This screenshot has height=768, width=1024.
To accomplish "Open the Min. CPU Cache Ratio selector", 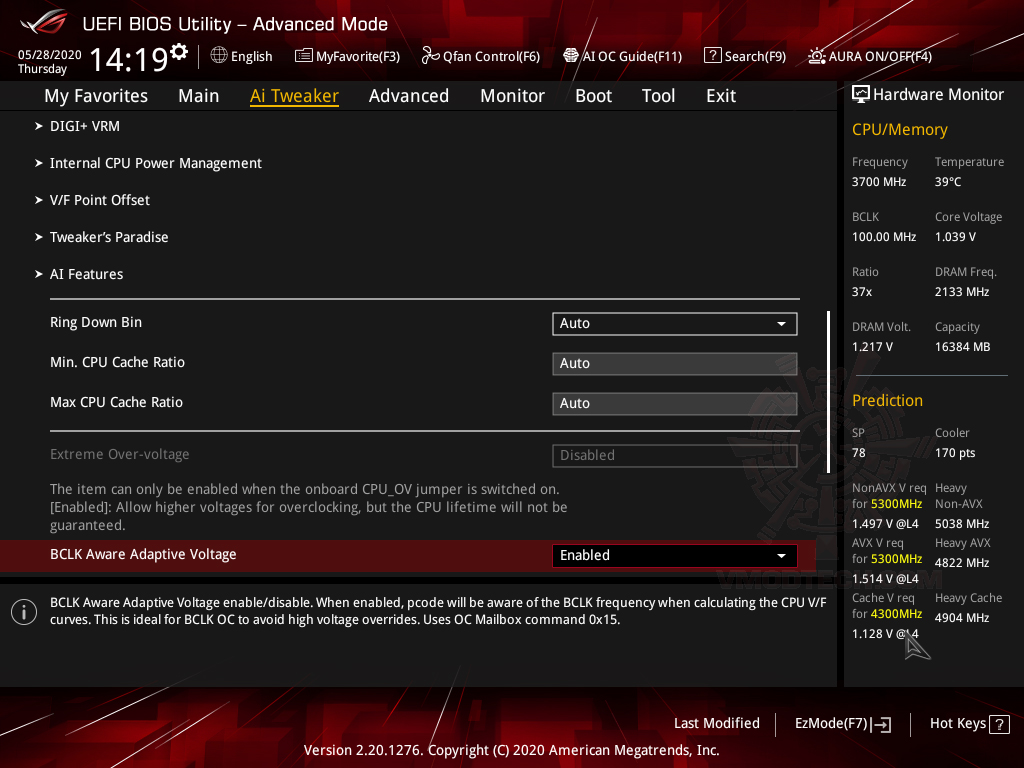I will 674,363.
